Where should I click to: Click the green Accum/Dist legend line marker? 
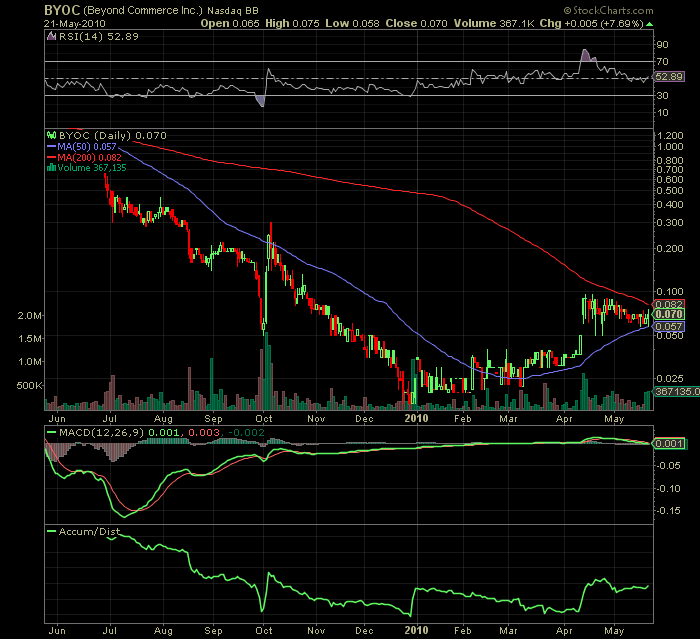51,531
